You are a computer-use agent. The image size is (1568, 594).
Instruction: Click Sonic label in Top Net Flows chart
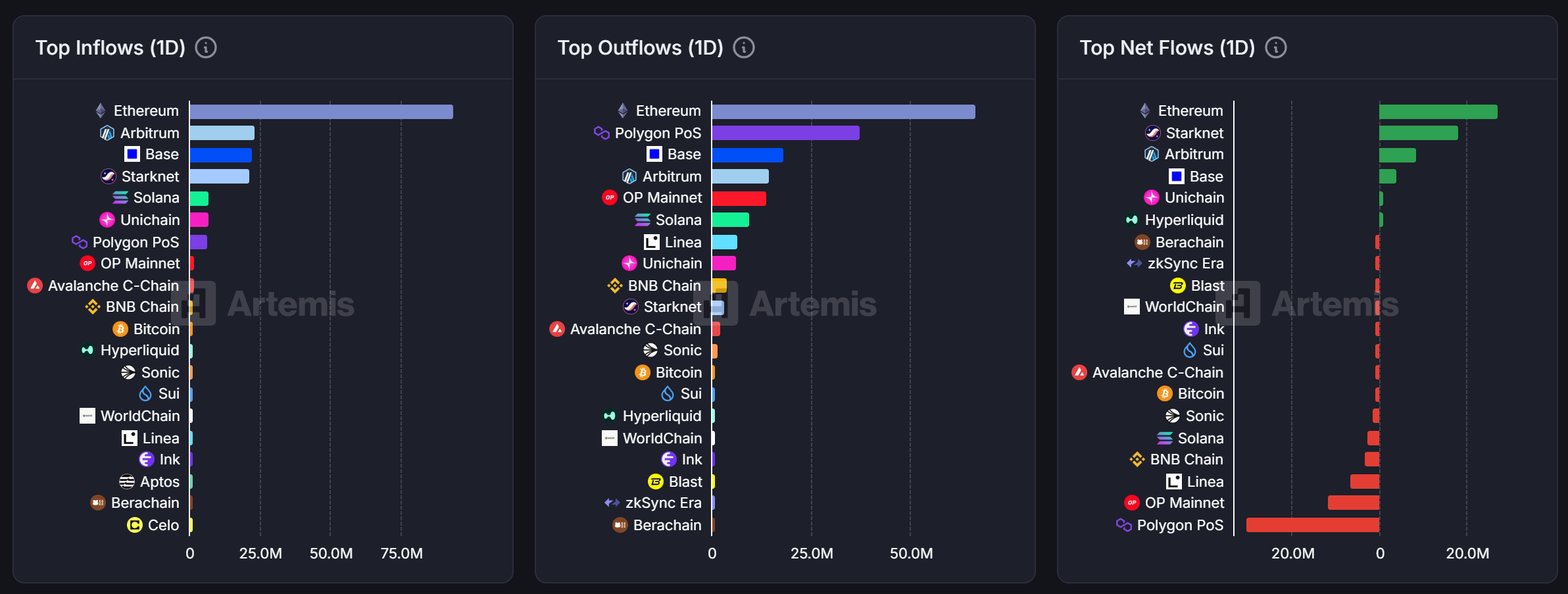coord(1205,416)
